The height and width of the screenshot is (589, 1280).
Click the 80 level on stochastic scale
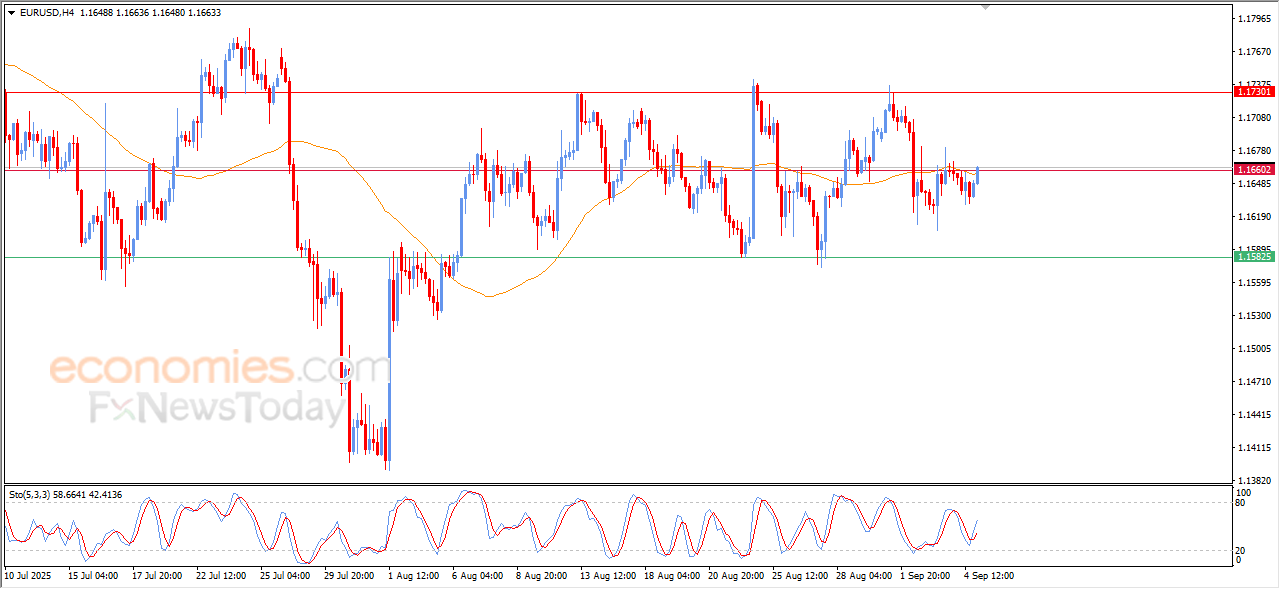tap(1242, 503)
